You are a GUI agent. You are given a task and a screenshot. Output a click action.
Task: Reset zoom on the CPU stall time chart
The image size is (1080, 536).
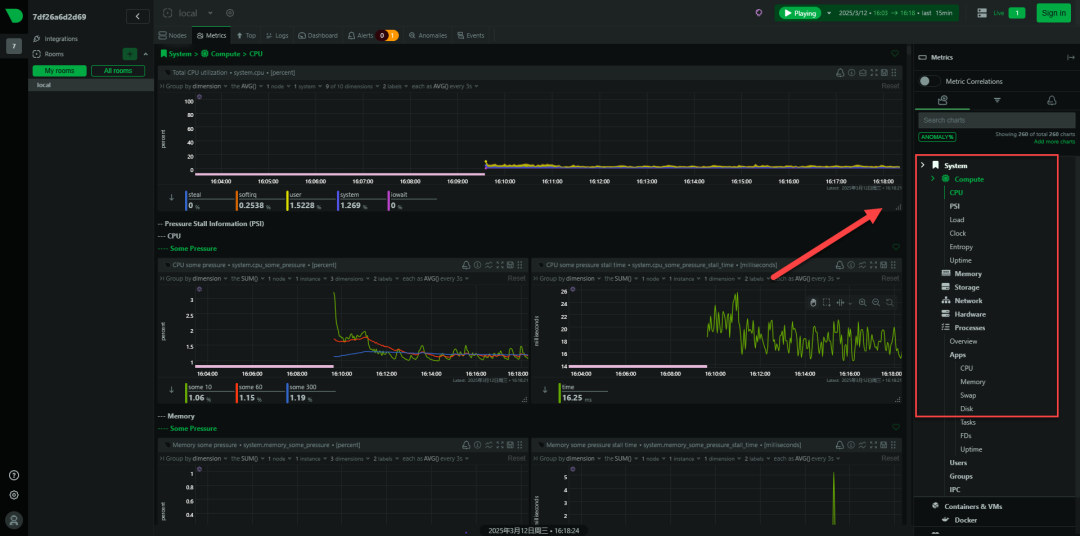pos(889,302)
